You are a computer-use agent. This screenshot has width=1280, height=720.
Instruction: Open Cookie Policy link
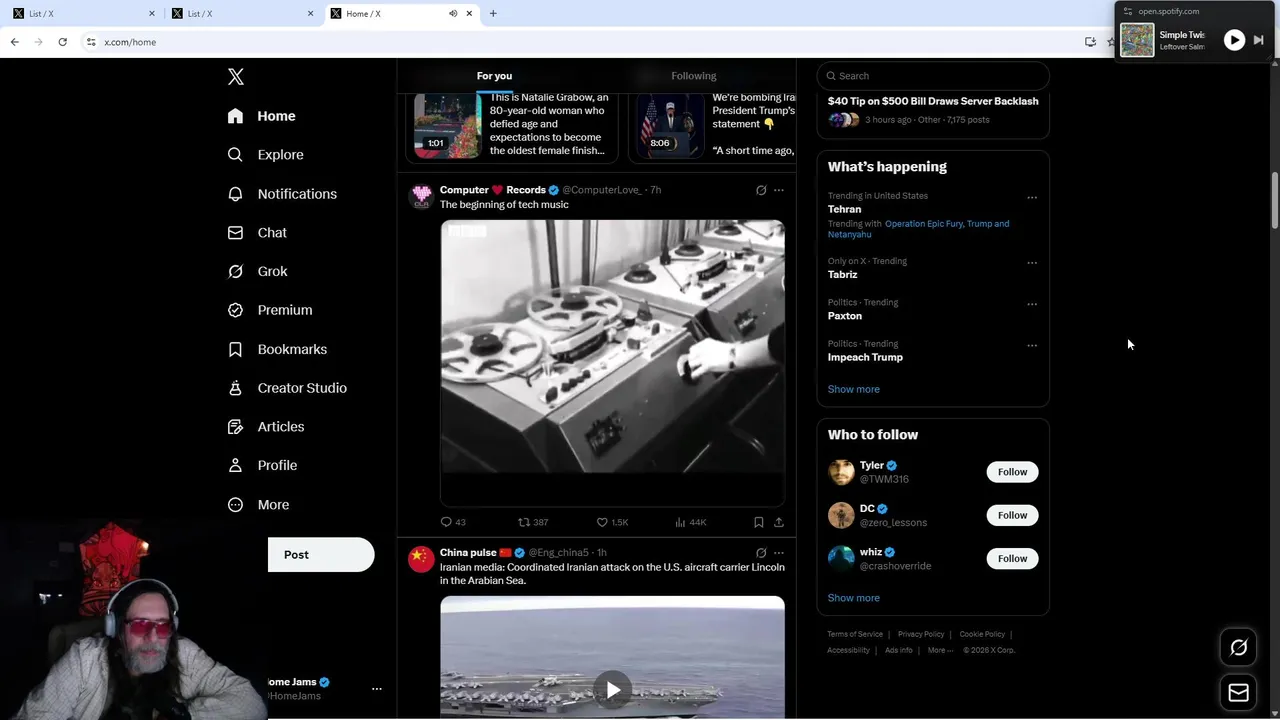pyautogui.click(x=982, y=634)
